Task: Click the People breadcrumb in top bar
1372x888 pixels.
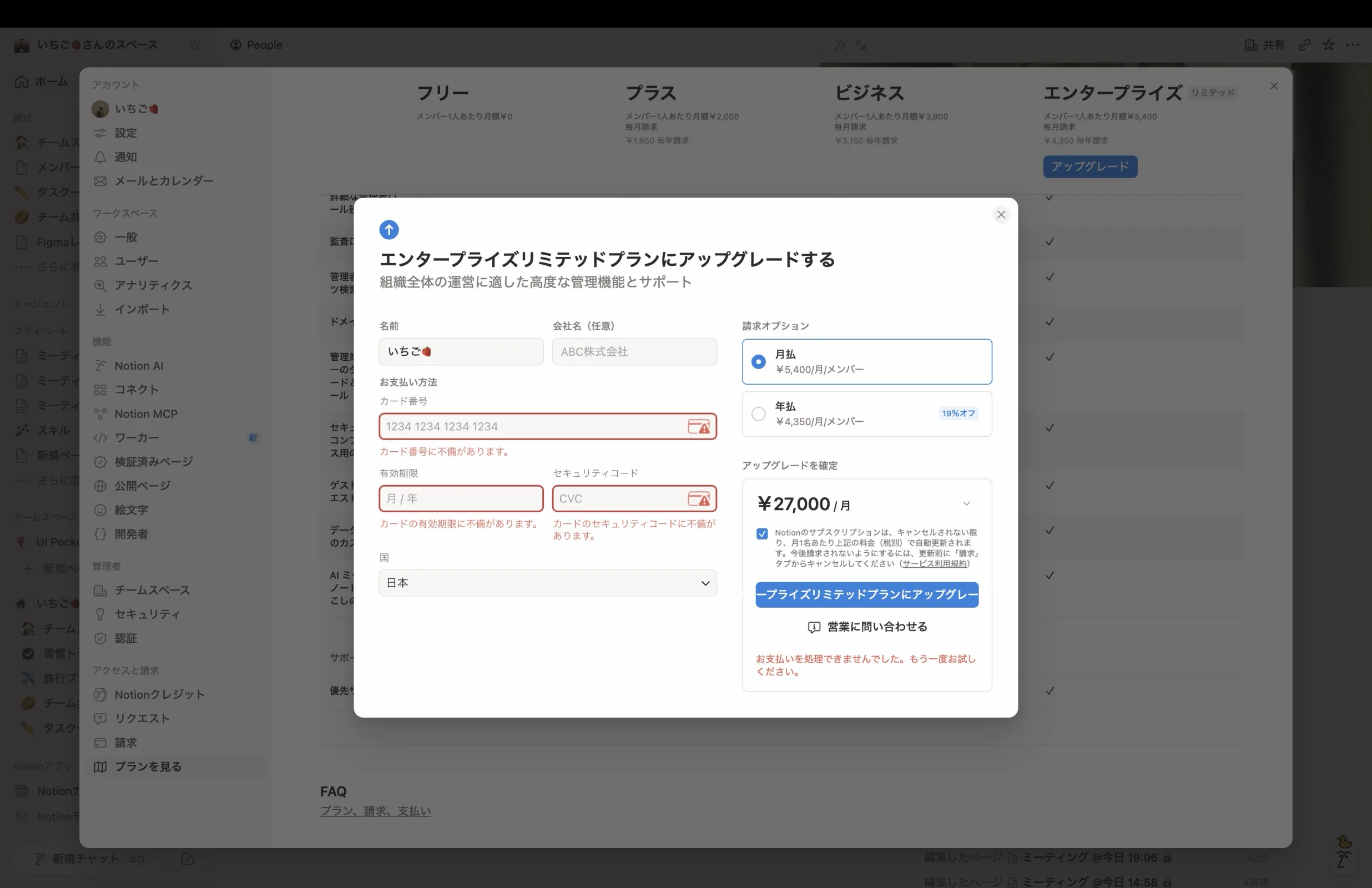Action: (x=256, y=45)
